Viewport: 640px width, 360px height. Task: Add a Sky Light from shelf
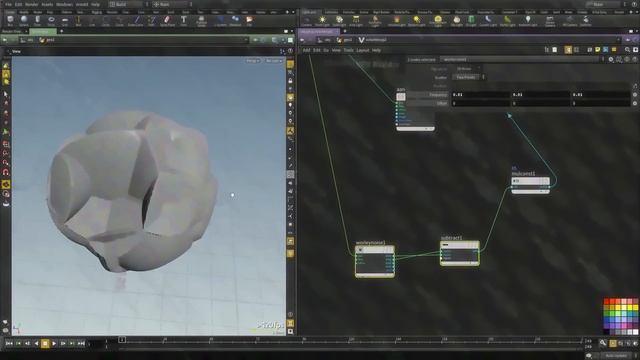coord(457,20)
